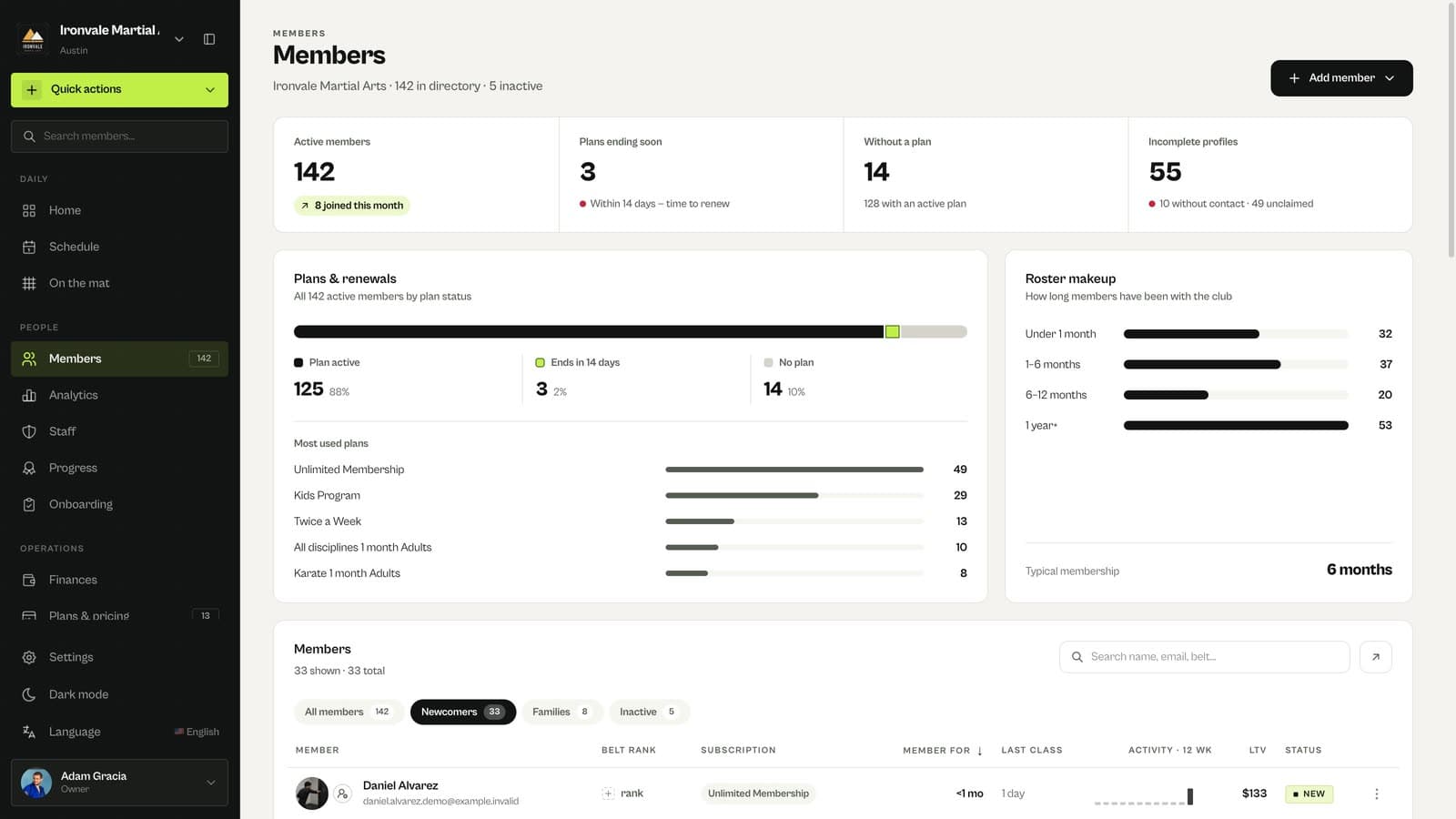Click the Add member button
Viewport: 1456px width, 819px height.
(x=1341, y=78)
